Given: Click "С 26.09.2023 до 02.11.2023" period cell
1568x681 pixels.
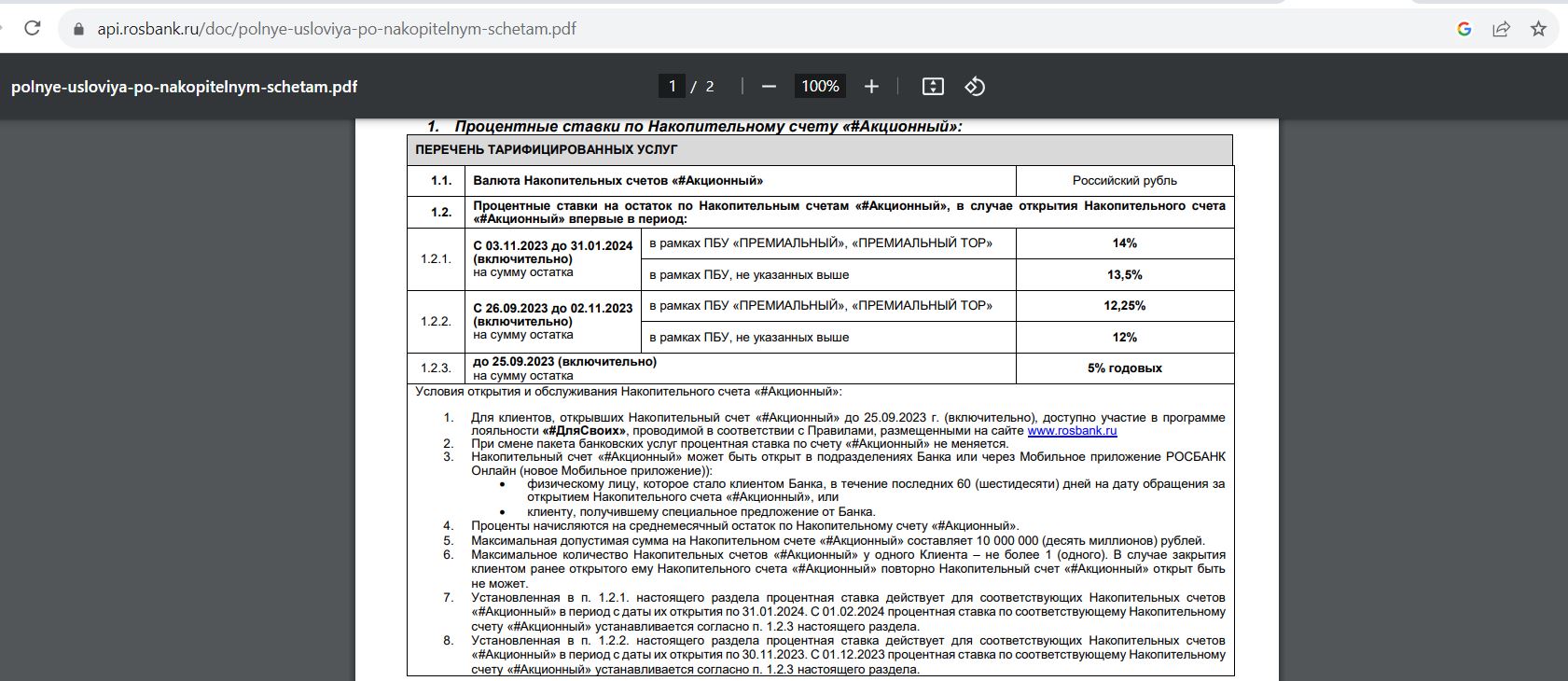Looking at the screenshot, I should click(x=553, y=321).
